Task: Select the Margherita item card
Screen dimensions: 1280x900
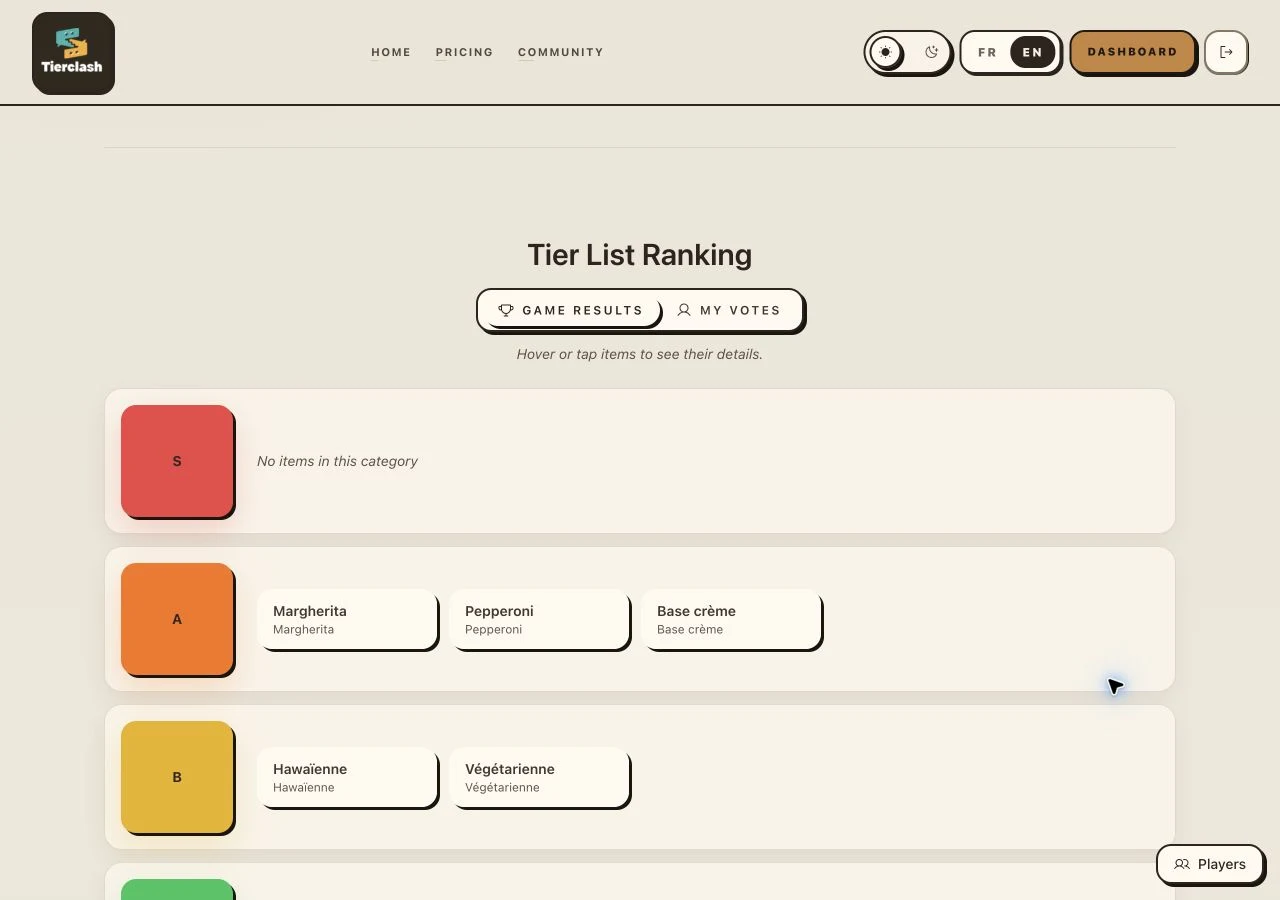Action: [x=347, y=619]
